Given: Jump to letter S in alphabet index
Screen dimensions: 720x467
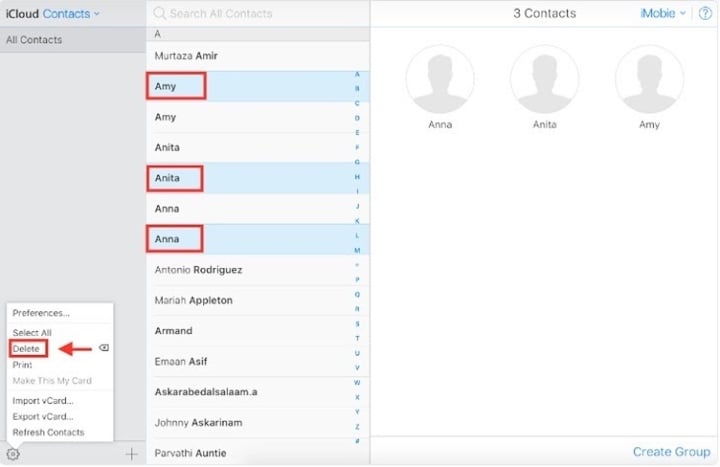Looking at the screenshot, I should [x=357, y=324].
